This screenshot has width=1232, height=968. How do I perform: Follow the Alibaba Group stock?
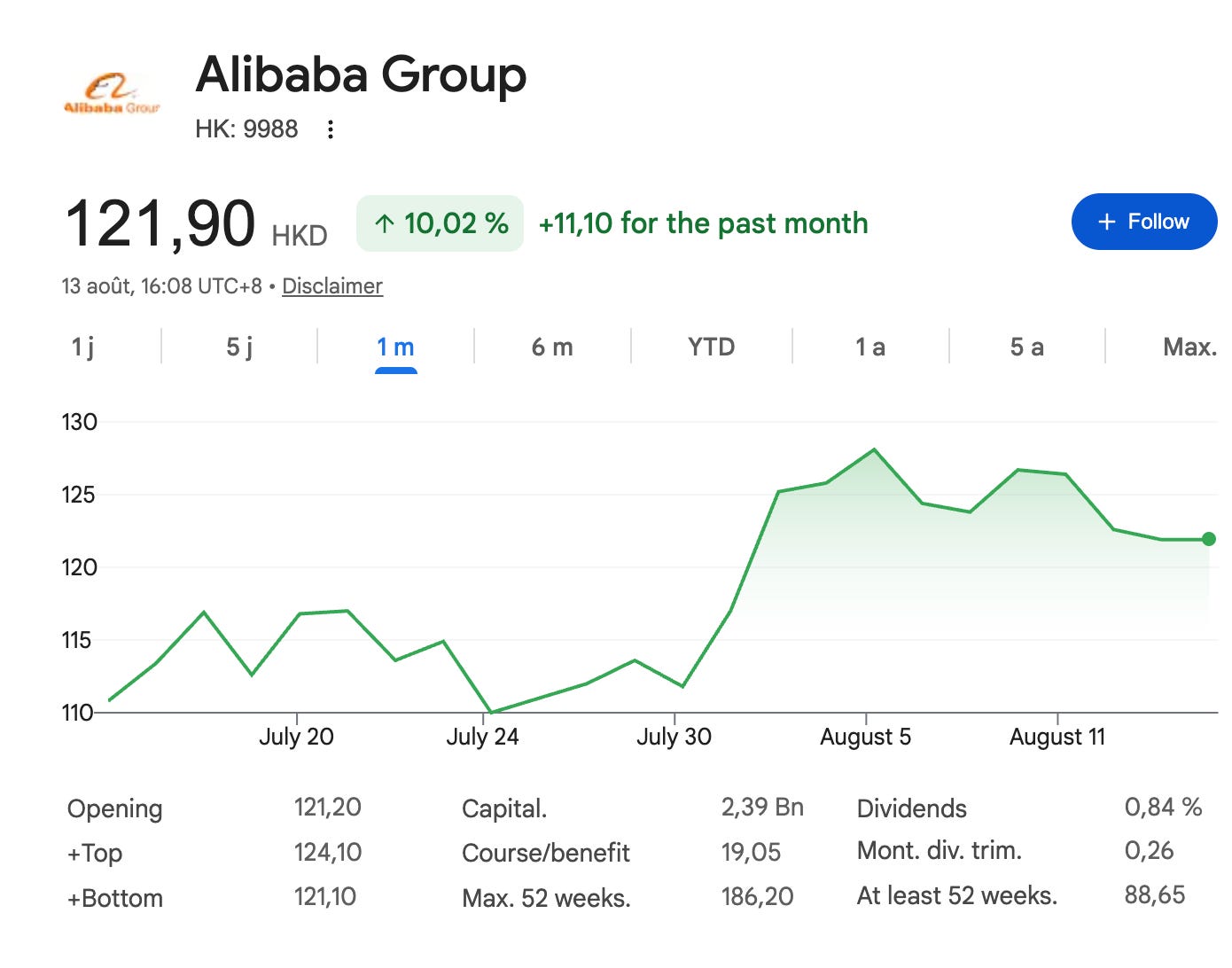(x=1144, y=222)
